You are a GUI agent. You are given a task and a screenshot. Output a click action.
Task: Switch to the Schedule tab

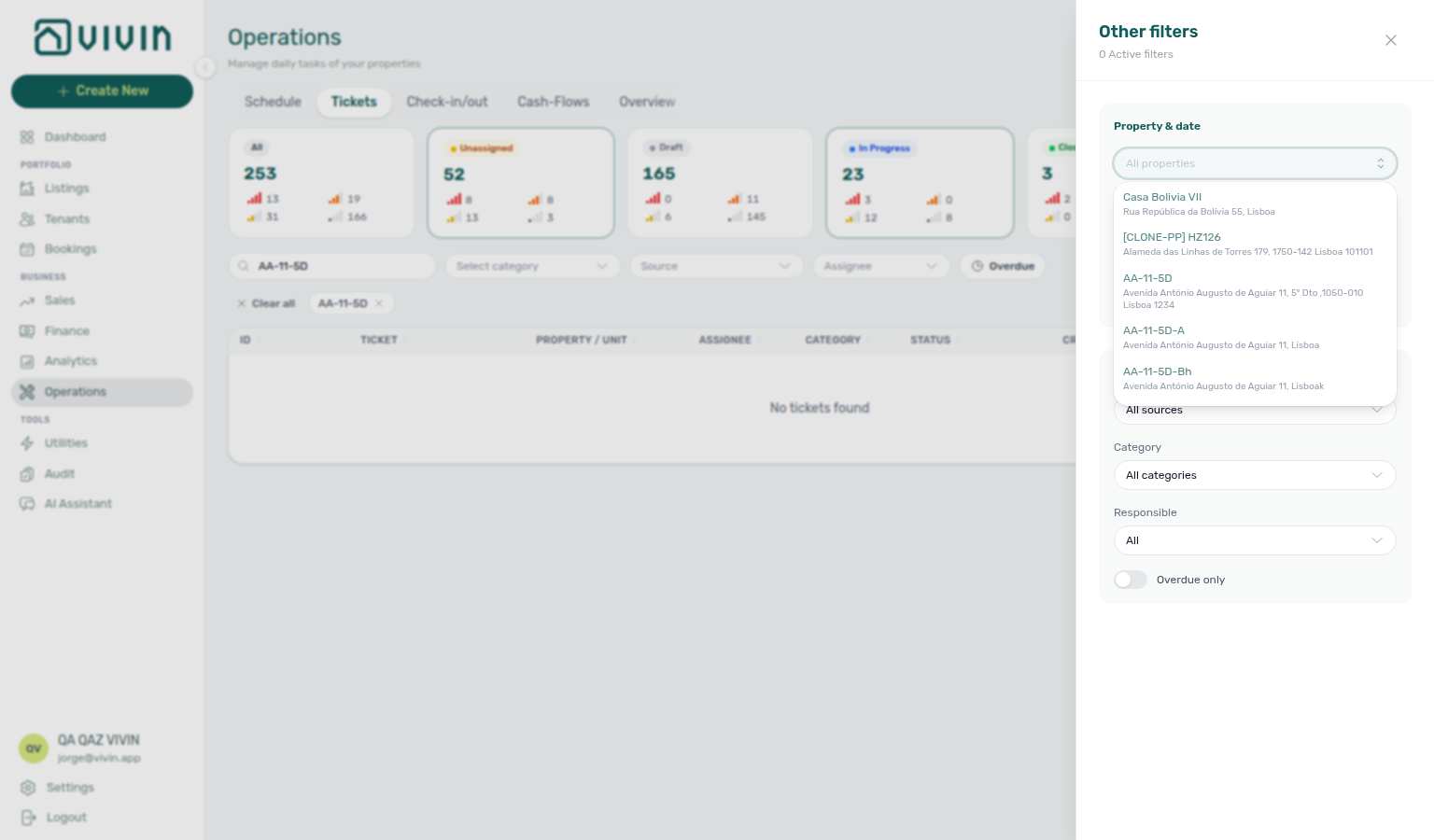tap(273, 102)
